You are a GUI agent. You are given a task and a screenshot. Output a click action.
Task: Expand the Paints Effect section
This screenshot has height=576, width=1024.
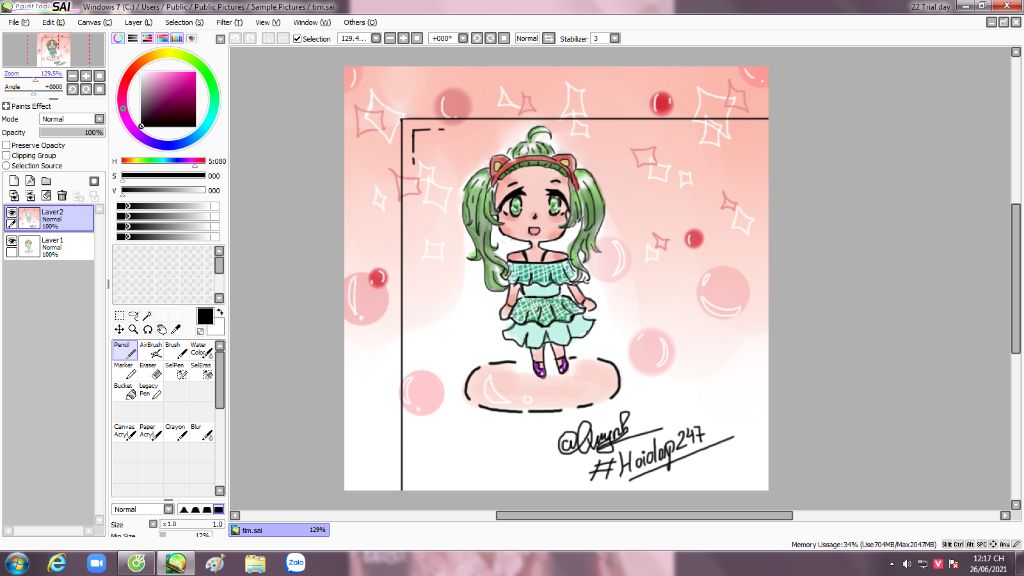pyautogui.click(x=6, y=106)
